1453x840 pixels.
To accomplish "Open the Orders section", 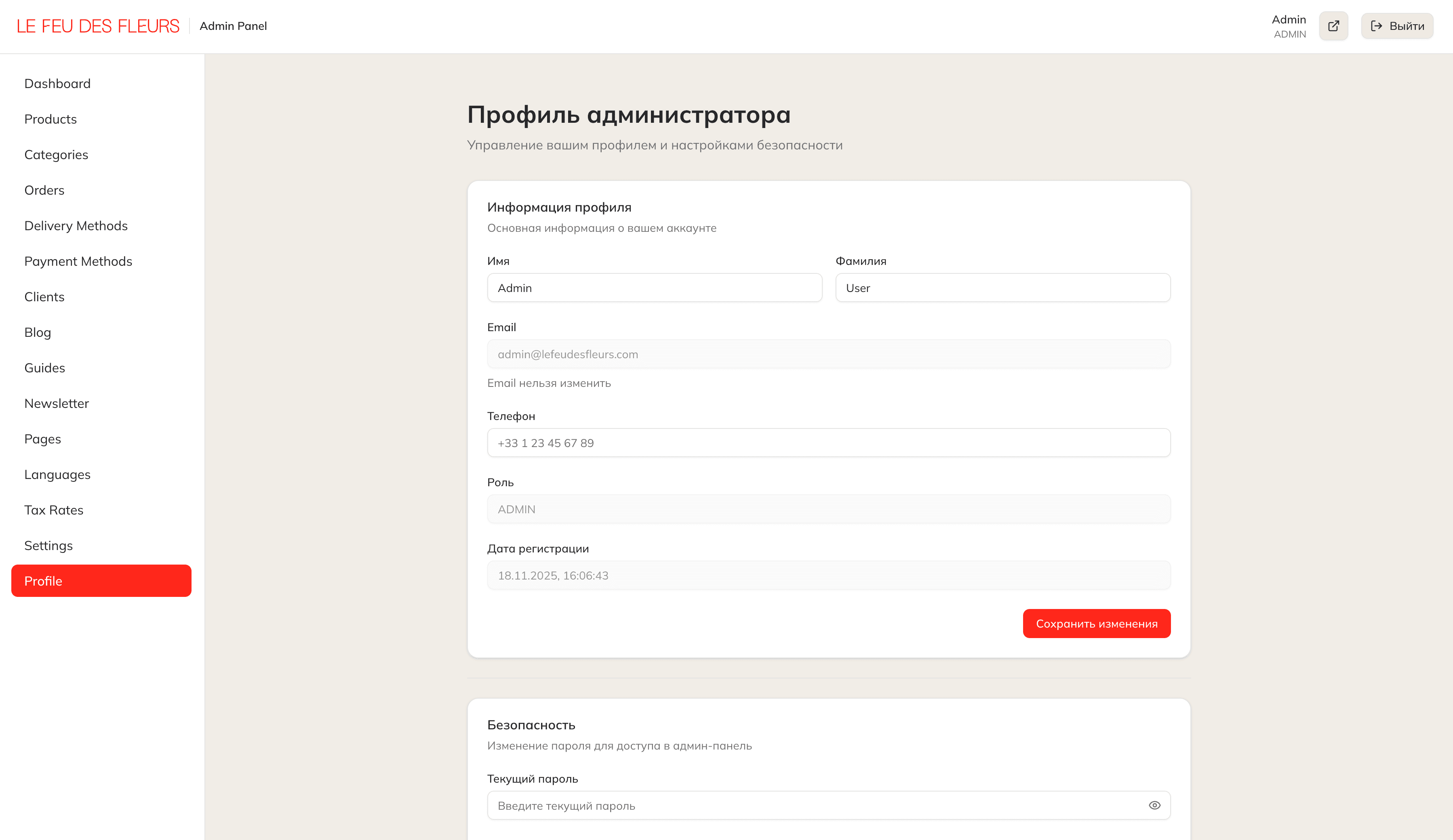I will pos(44,190).
